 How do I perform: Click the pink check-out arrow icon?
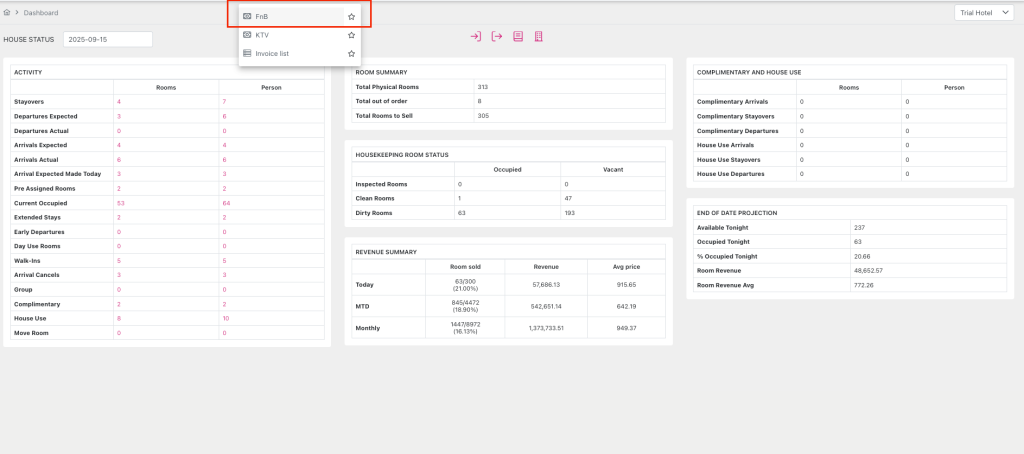click(496, 37)
